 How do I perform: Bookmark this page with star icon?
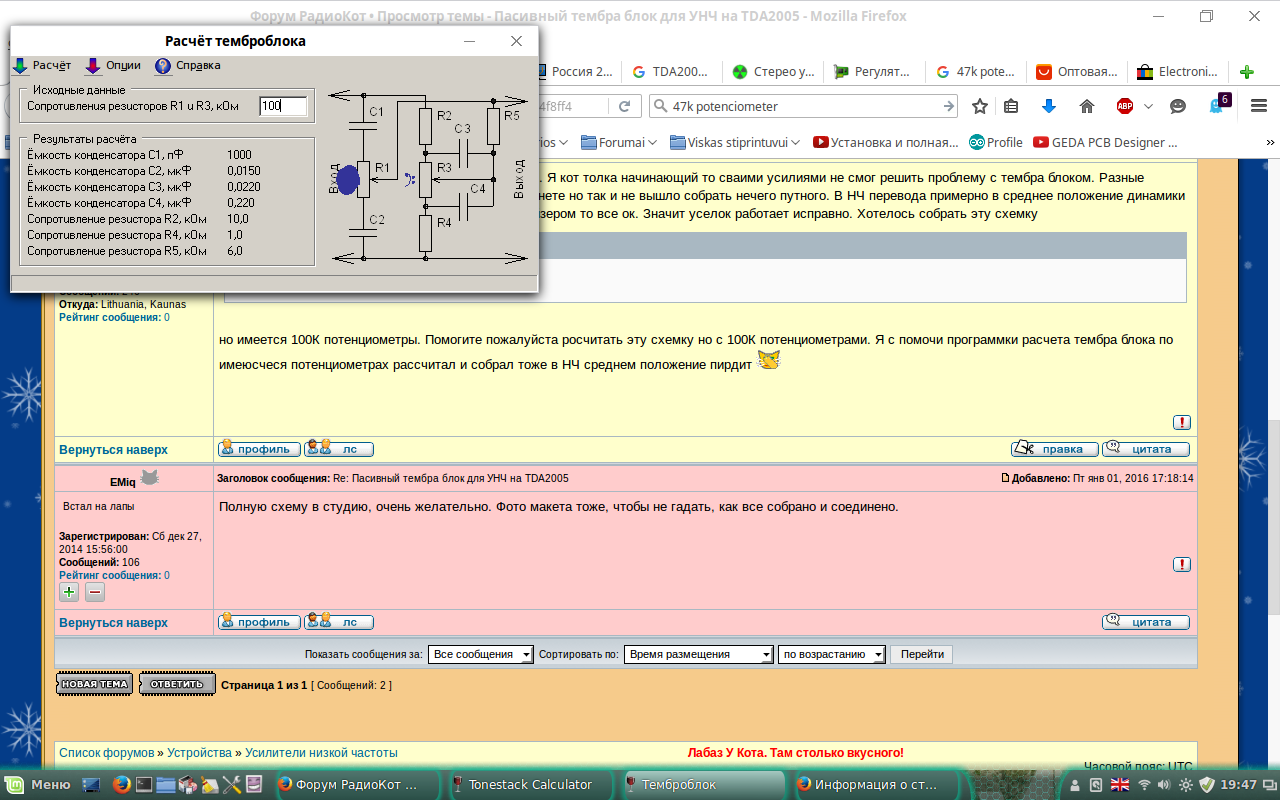point(980,106)
